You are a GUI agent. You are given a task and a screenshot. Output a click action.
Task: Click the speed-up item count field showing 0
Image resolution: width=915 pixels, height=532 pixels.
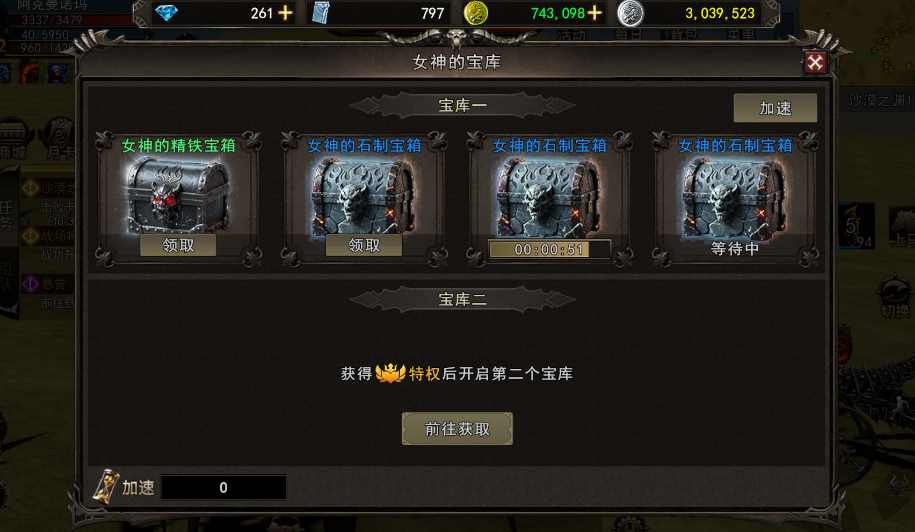223,488
